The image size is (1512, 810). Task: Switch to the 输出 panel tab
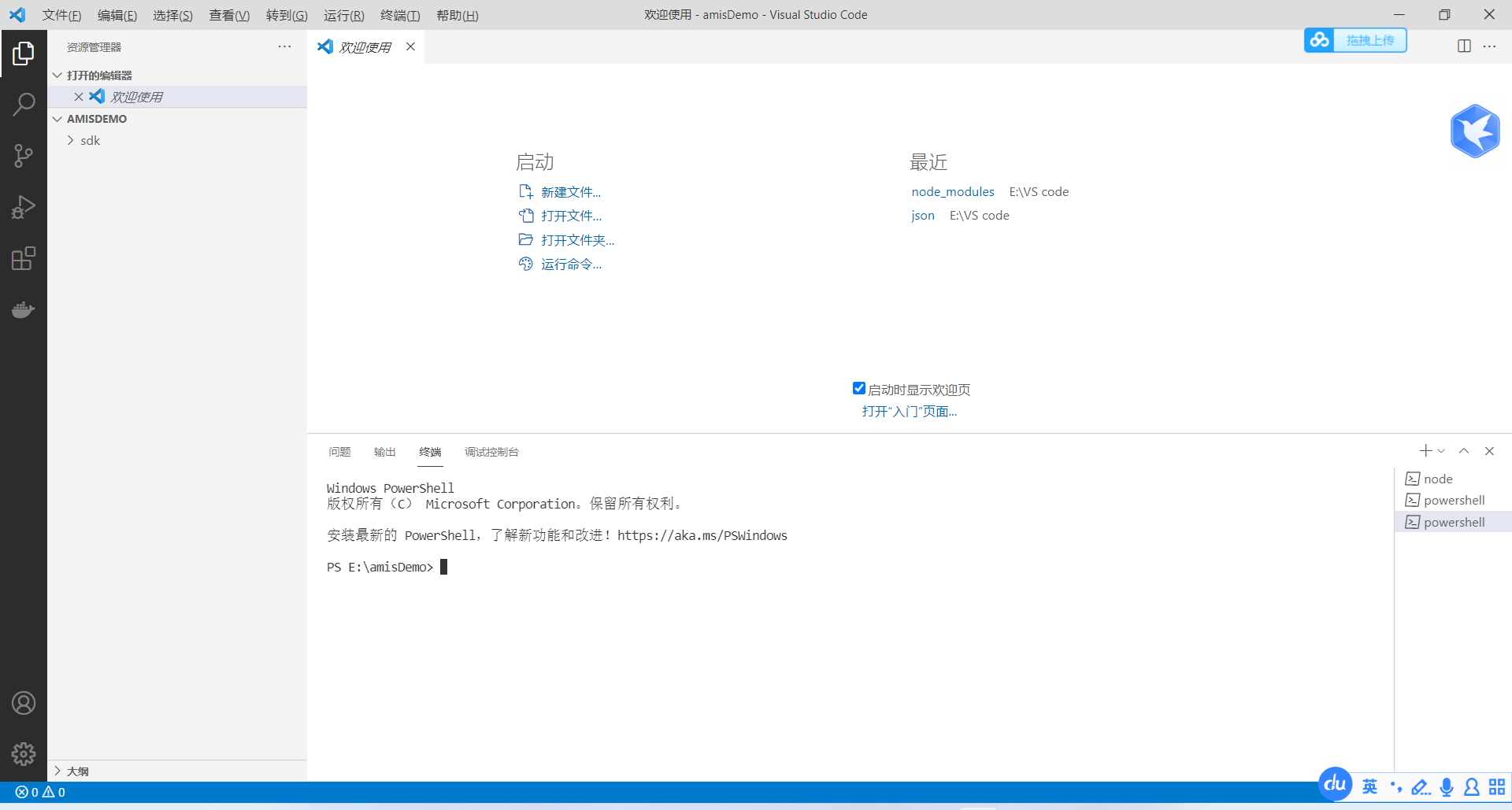click(x=384, y=452)
